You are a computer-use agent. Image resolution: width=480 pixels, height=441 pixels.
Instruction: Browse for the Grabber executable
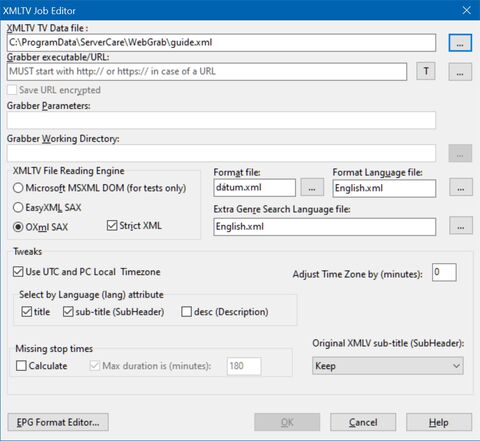460,72
